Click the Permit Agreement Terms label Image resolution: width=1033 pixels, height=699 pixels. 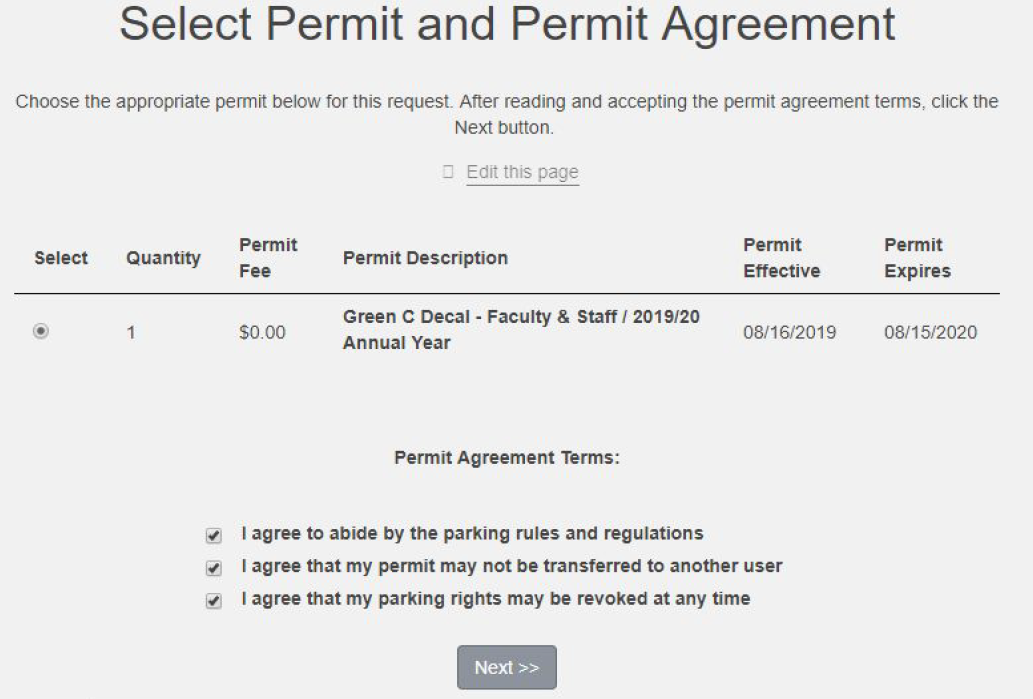[507, 458]
